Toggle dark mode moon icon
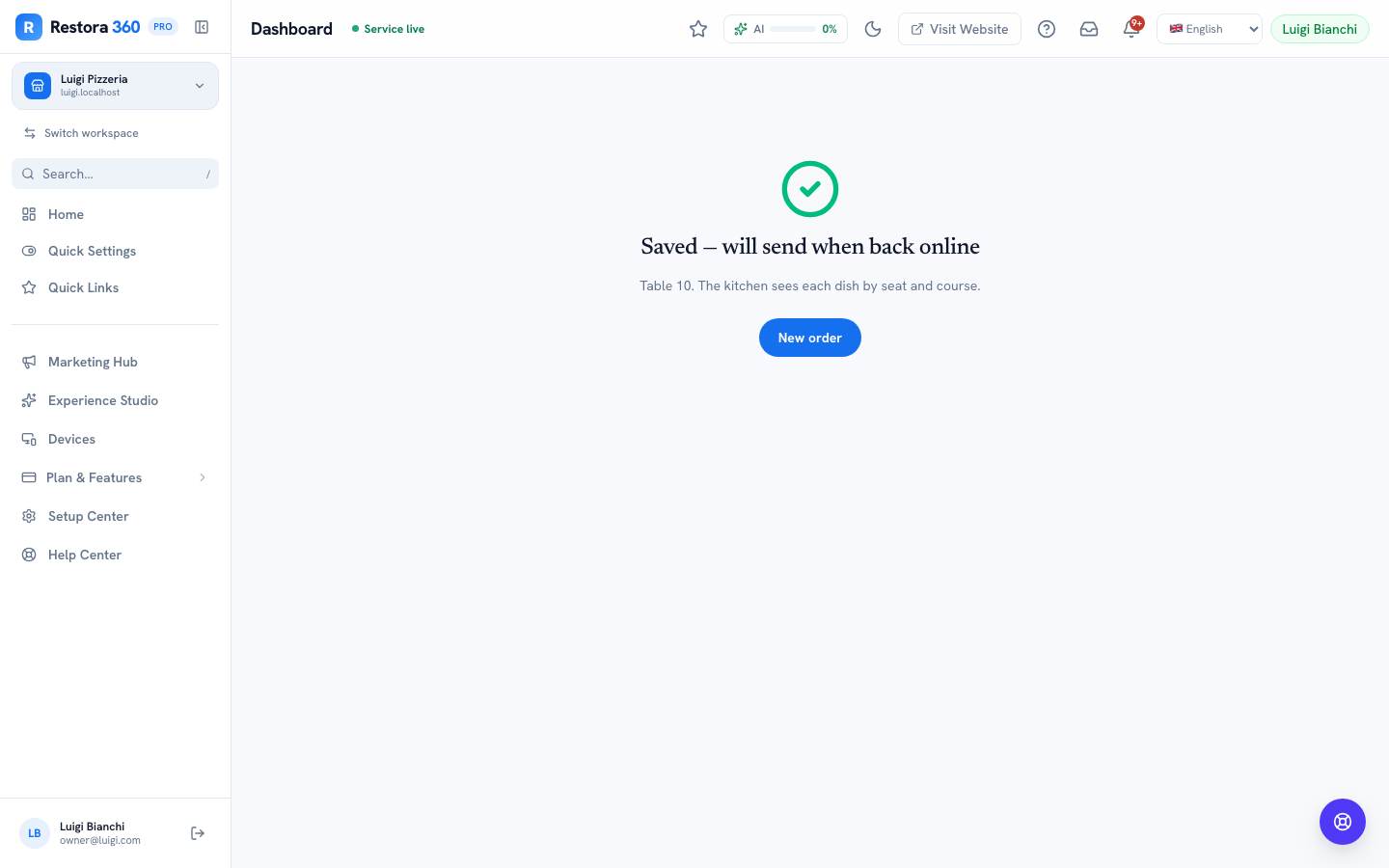This screenshot has height=868, width=1389. 873,29
